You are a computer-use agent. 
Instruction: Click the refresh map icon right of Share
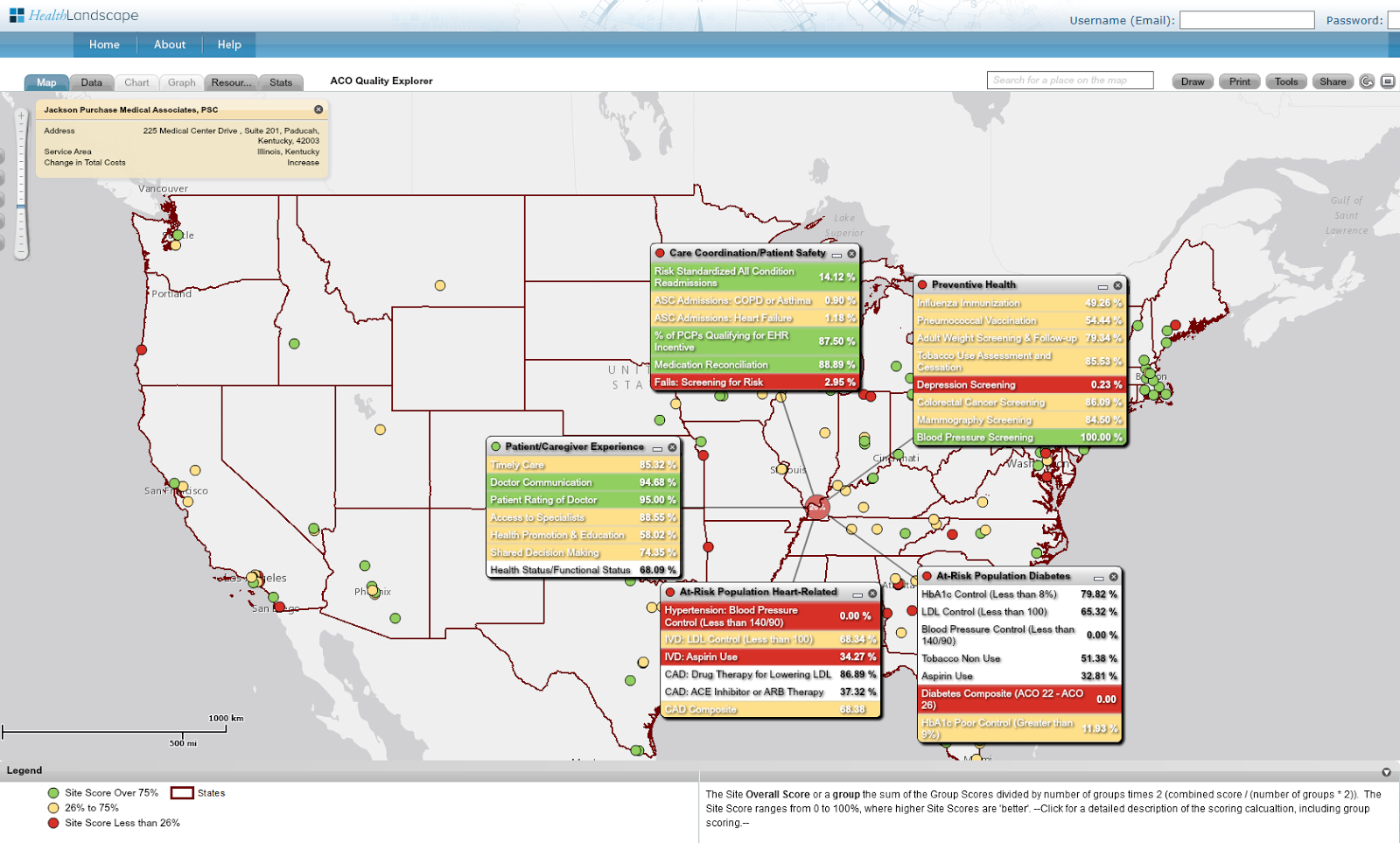coord(1367,81)
